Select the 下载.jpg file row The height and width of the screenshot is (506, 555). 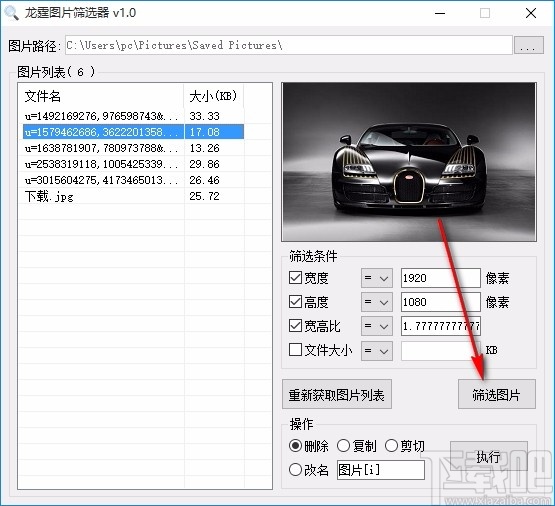[133, 196]
